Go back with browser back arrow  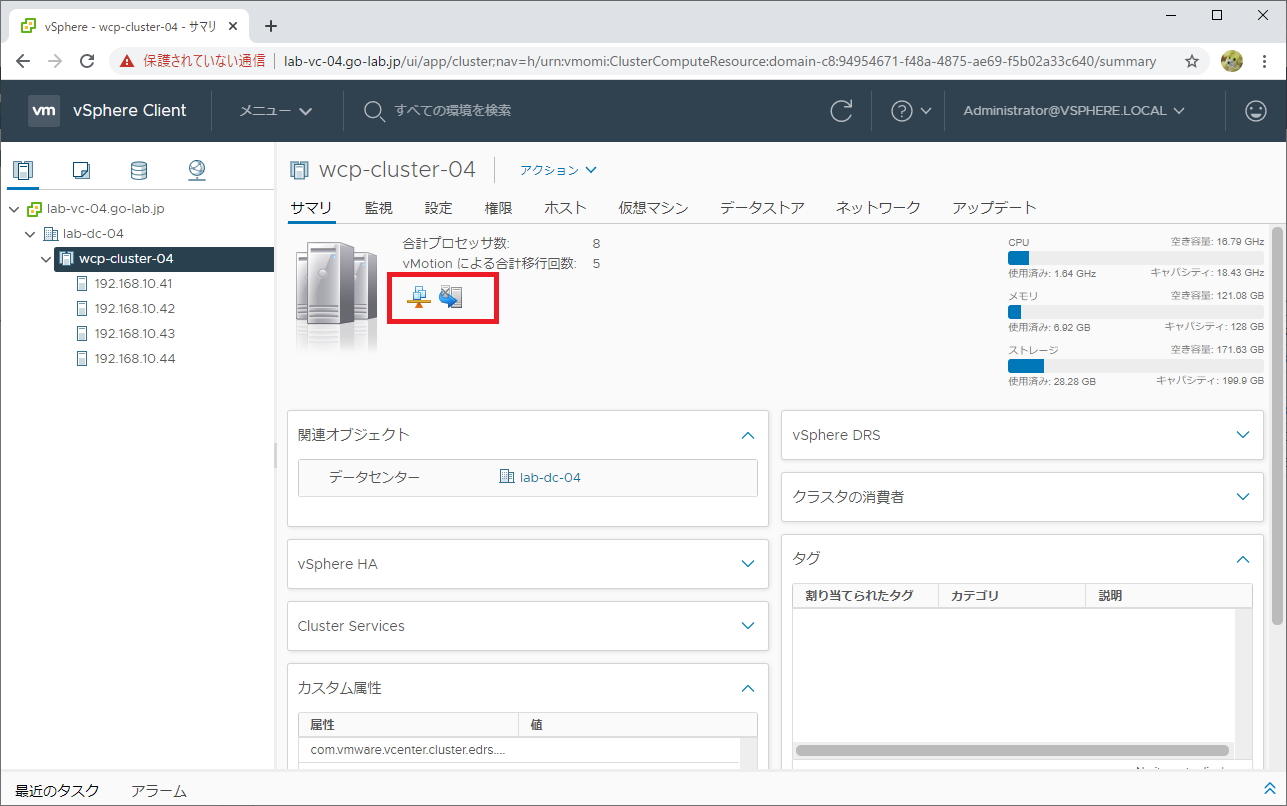click(x=23, y=61)
